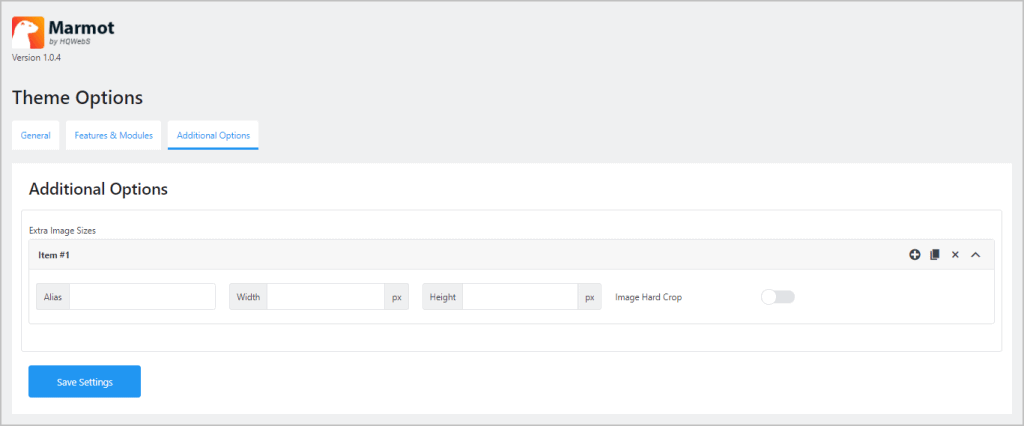1024x426 pixels.
Task: Click the Save Settings button
Action: (84, 382)
